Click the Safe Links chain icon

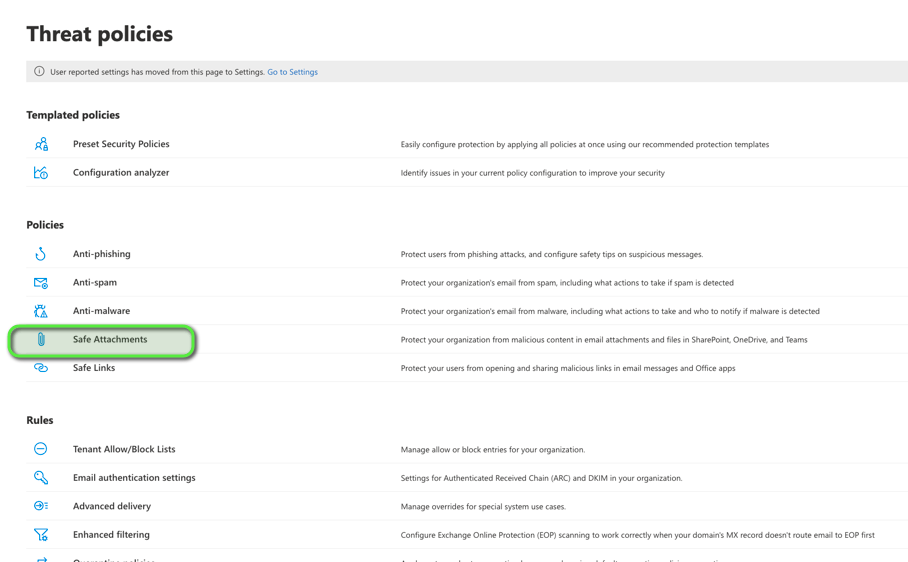point(41,368)
